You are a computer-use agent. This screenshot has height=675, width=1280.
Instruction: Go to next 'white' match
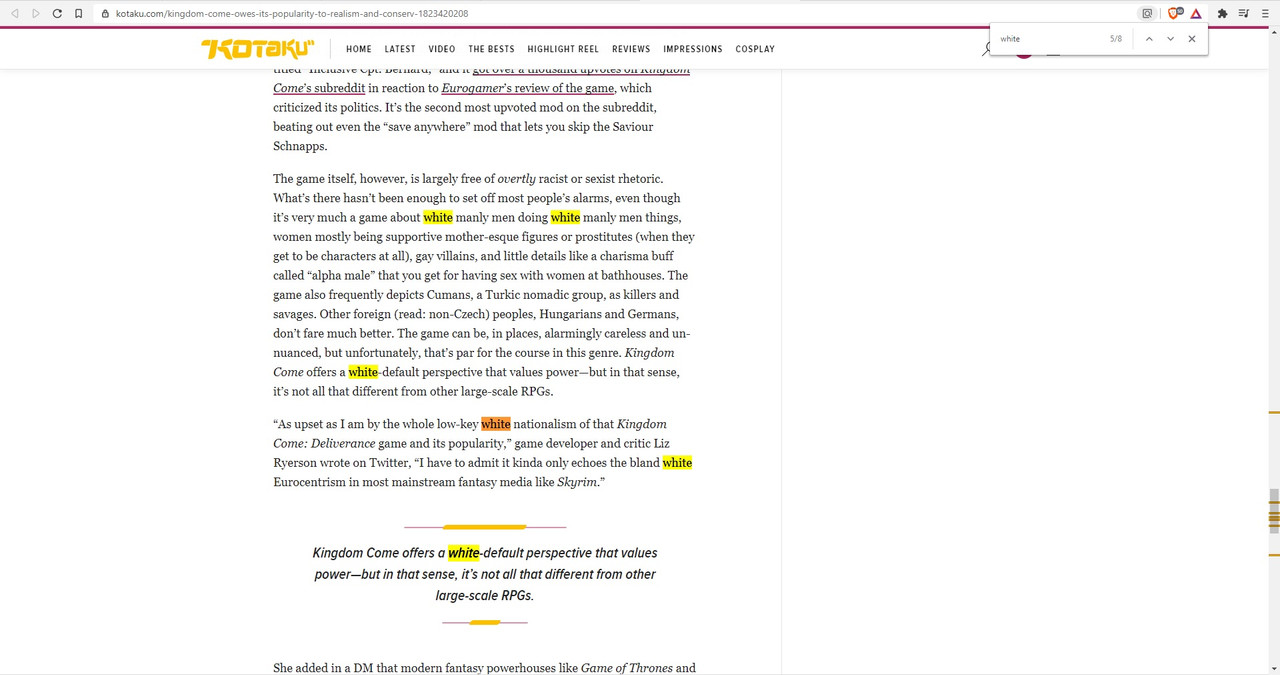(1170, 39)
